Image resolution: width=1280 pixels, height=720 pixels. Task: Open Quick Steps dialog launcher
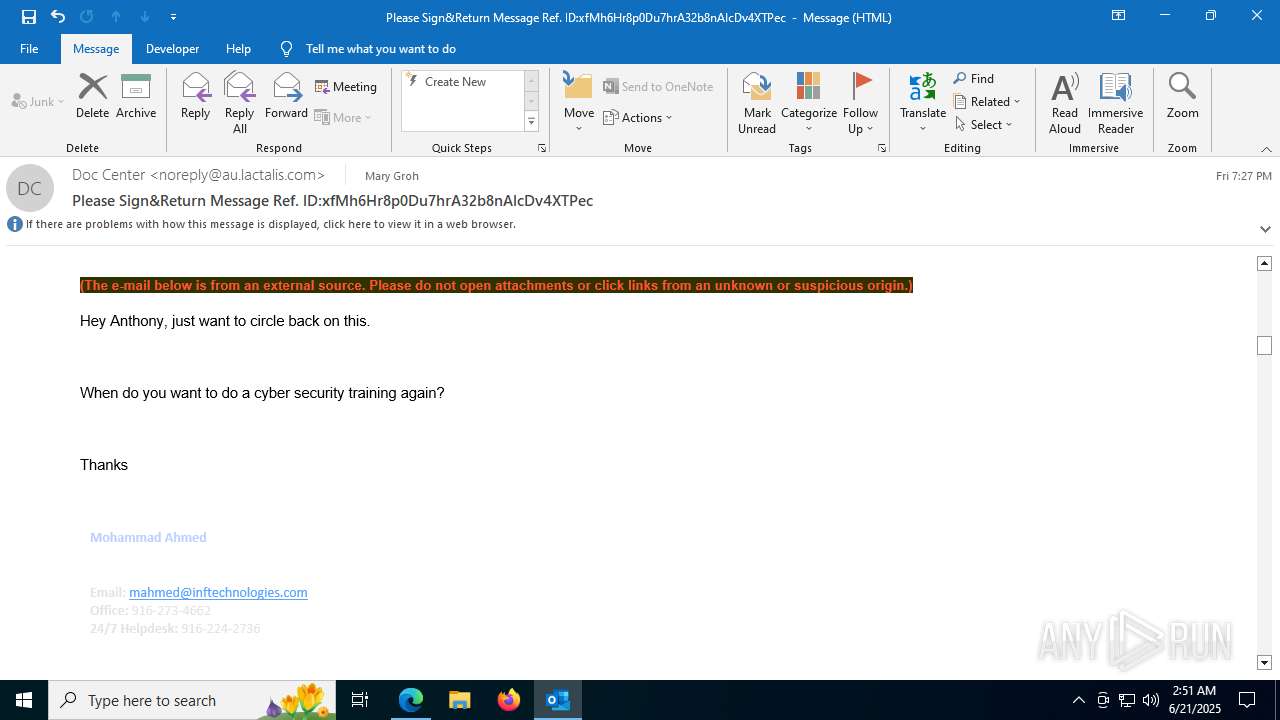(542, 148)
